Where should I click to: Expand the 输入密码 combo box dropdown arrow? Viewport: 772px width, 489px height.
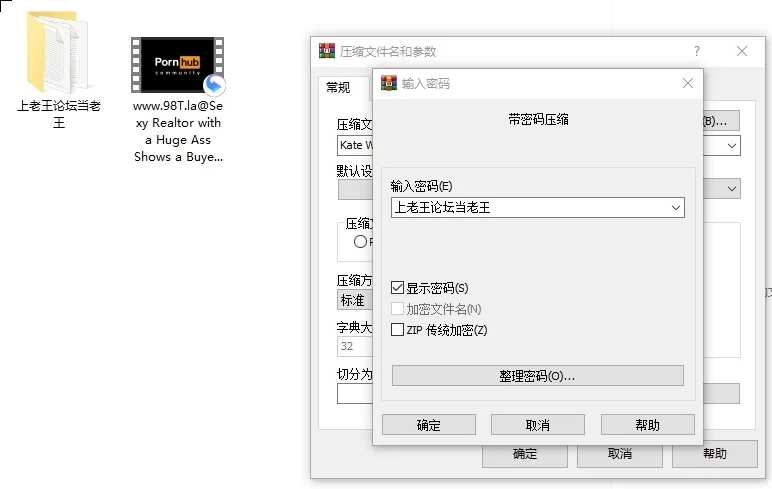tap(676, 208)
